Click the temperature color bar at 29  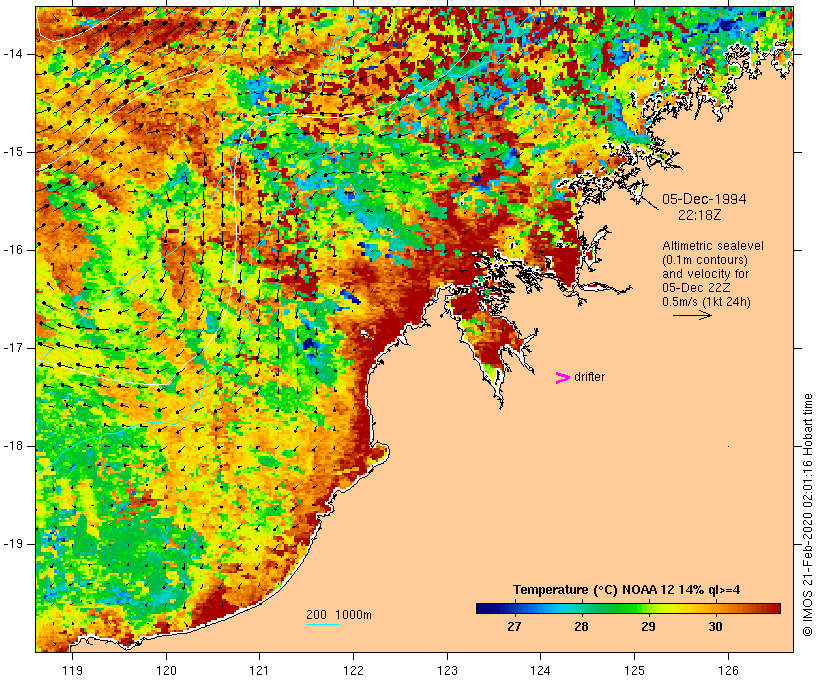pos(648,608)
